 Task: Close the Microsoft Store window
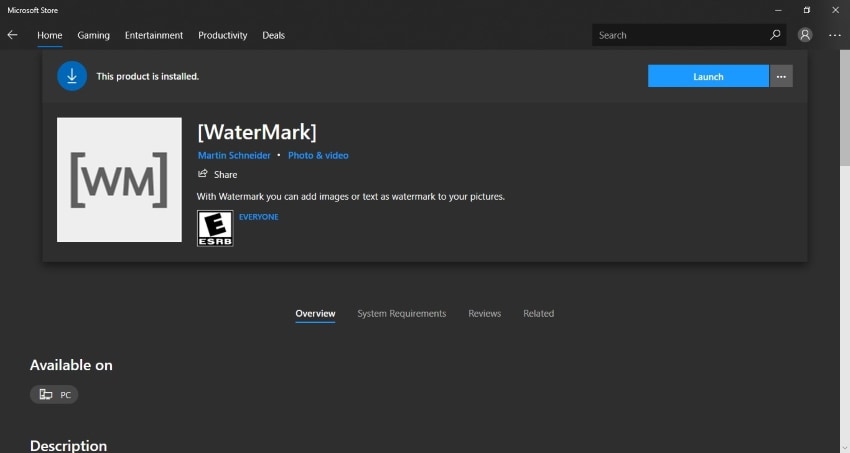835,10
